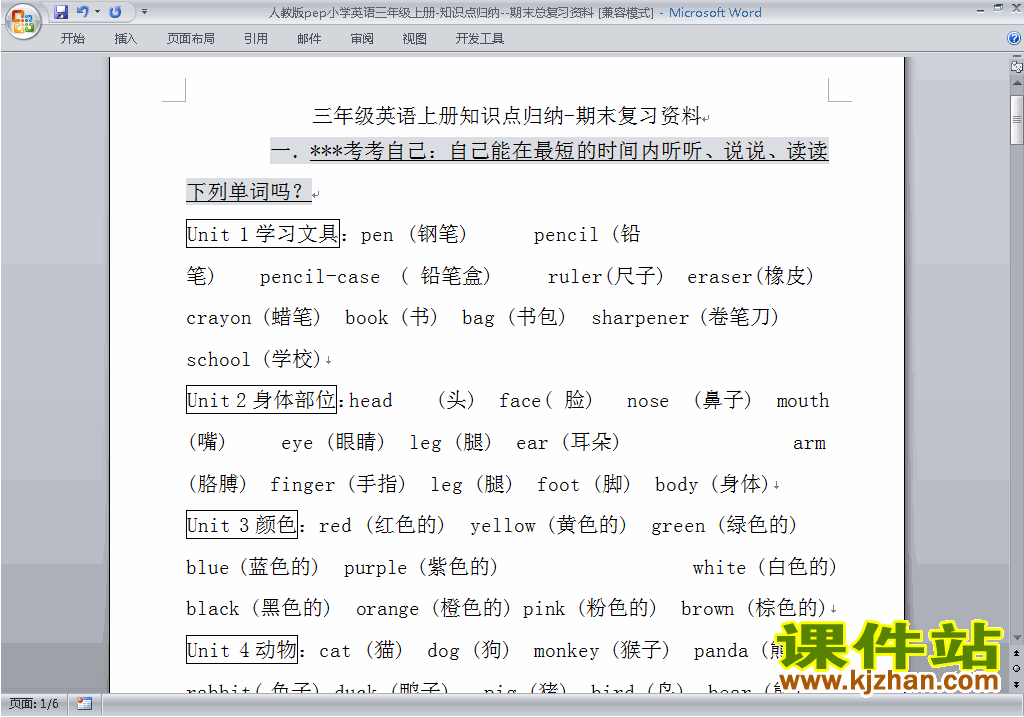Open Word Help with the blue question icon
The width and height of the screenshot is (1024, 718).
pos(1014,39)
